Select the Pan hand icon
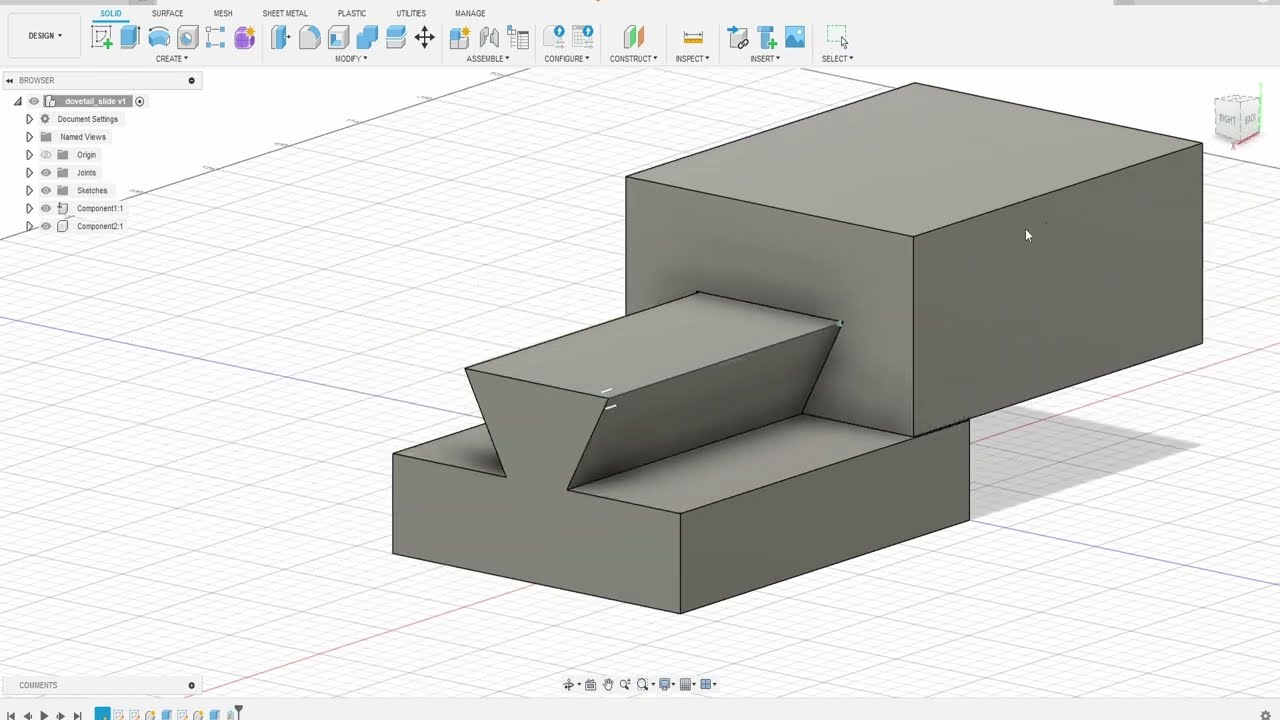1280x720 pixels. [x=608, y=685]
